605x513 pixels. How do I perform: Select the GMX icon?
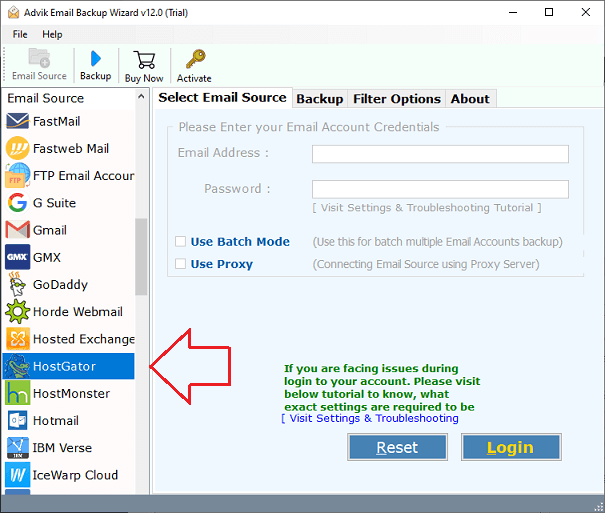[x=17, y=257]
